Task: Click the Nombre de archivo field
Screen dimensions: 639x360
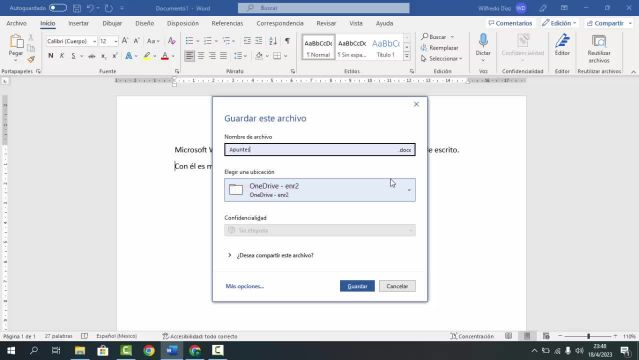Action: (x=320, y=150)
